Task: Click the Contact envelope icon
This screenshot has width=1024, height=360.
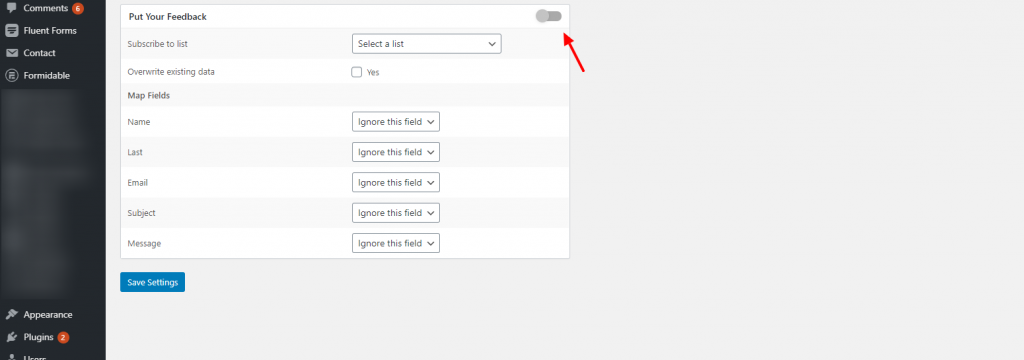Action: click(12, 53)
